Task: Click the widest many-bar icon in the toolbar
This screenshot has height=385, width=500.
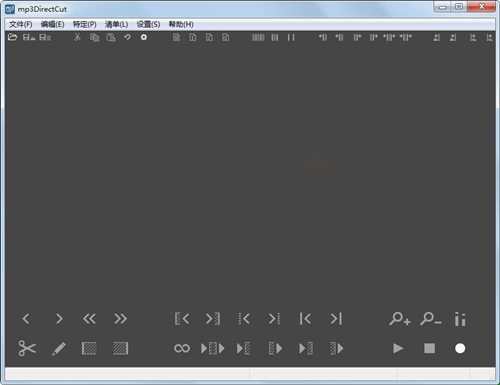Action: (258, 37)
